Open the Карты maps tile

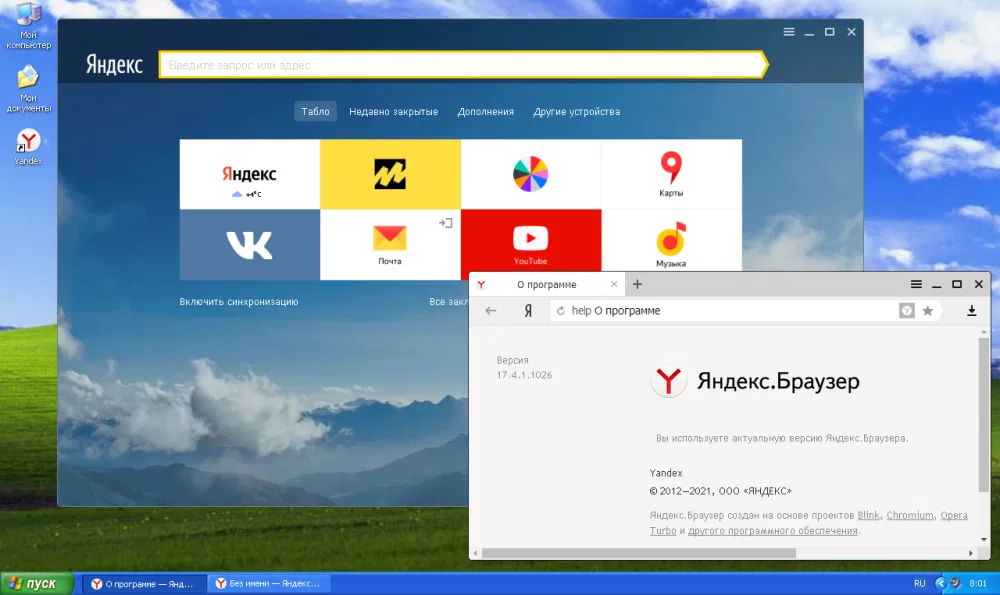pyautogui.click(x=671, y=174)
